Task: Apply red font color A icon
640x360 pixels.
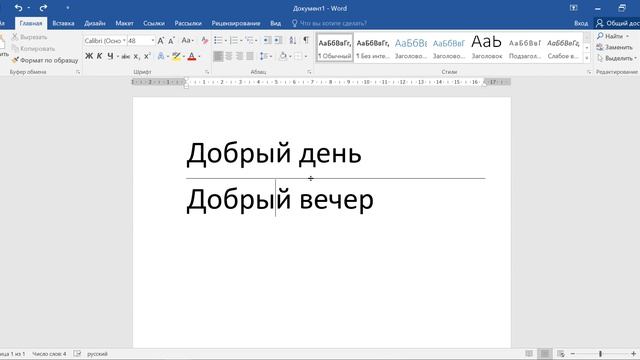Action: 192,56
